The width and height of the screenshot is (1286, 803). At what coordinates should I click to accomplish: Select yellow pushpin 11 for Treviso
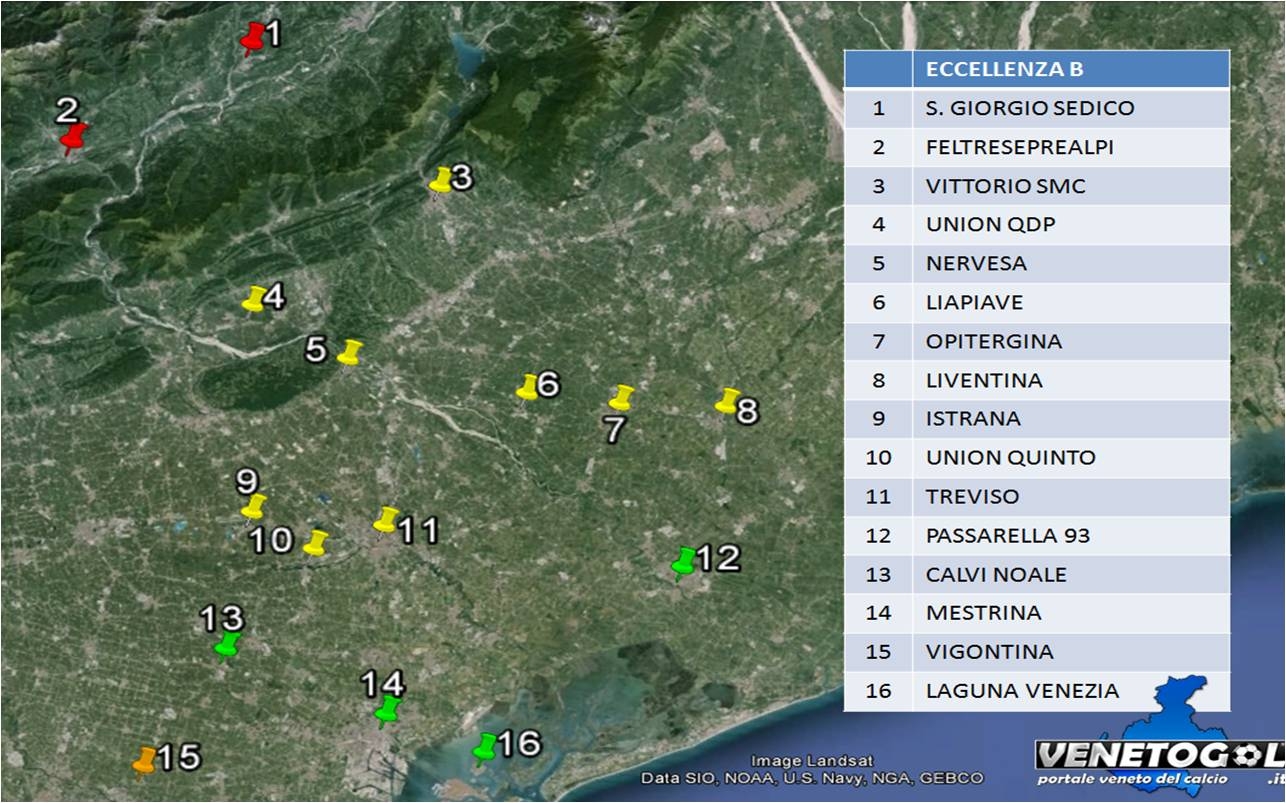tap(386, 519)
